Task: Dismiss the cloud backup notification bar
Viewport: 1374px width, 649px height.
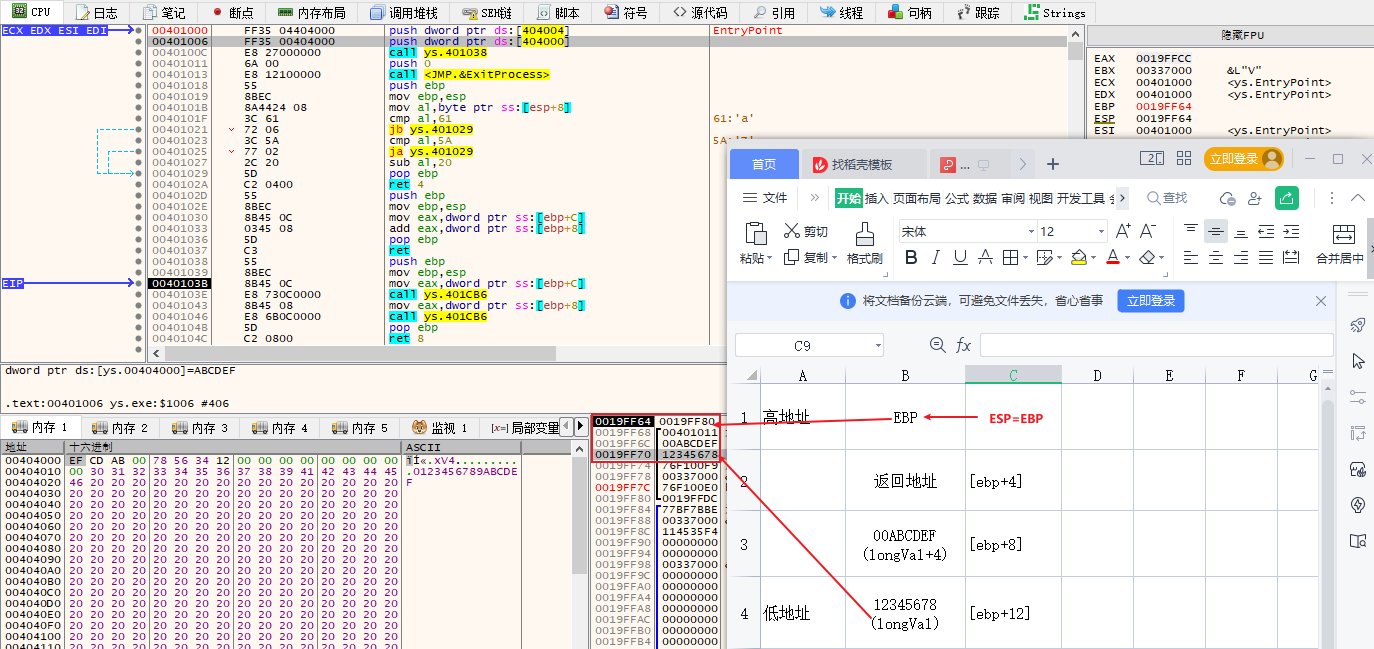Action: click(x=1320, y=300)
